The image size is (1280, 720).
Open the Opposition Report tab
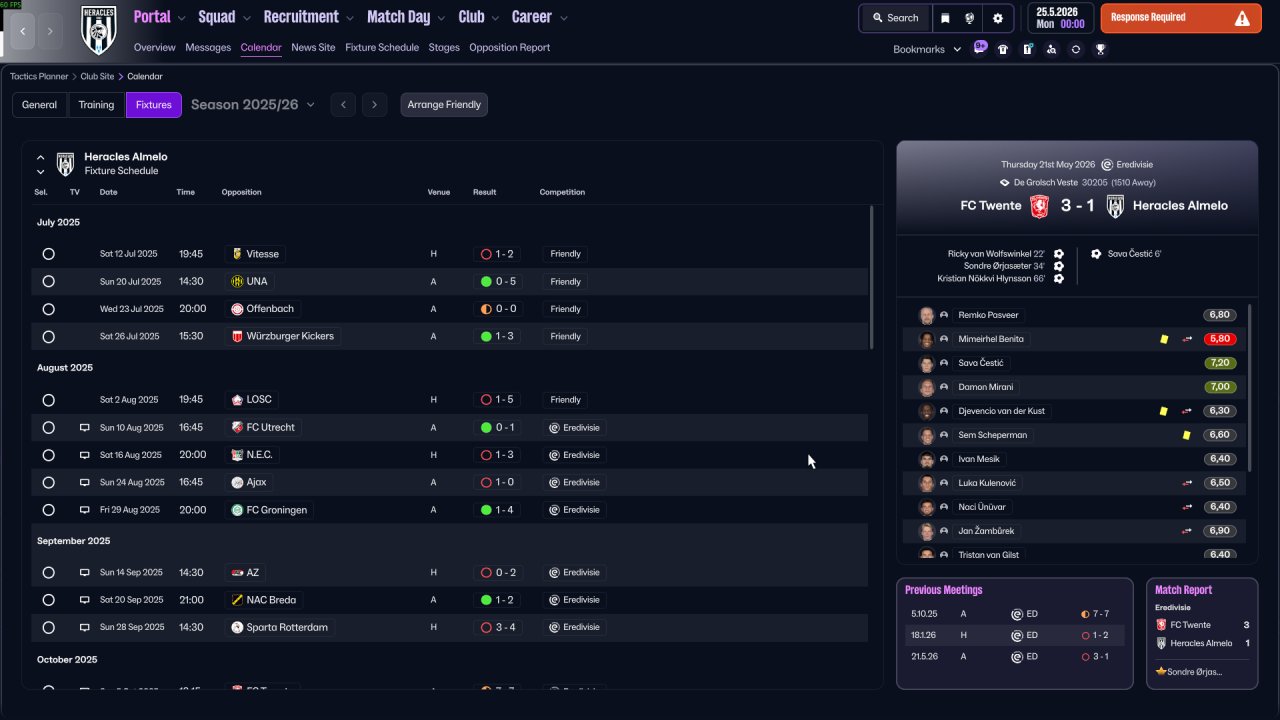coord(509,47)
